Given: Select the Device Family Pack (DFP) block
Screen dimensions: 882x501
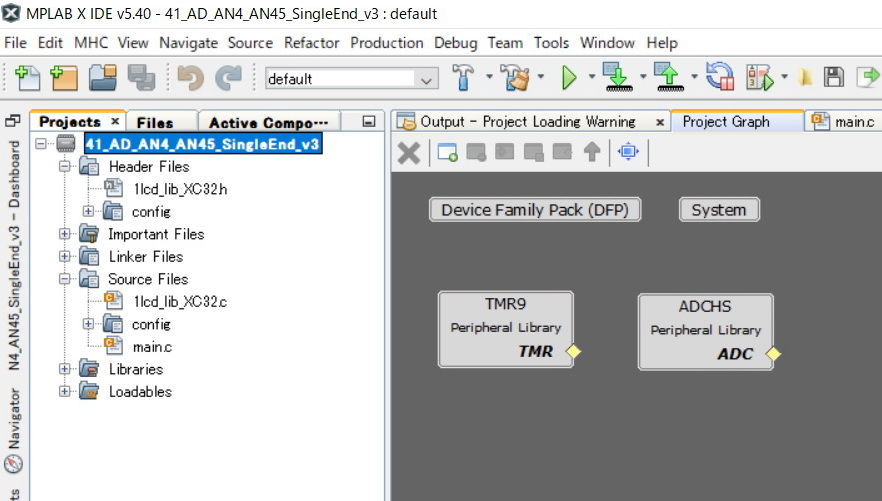Looking at the screenshot, I should 535,210.
